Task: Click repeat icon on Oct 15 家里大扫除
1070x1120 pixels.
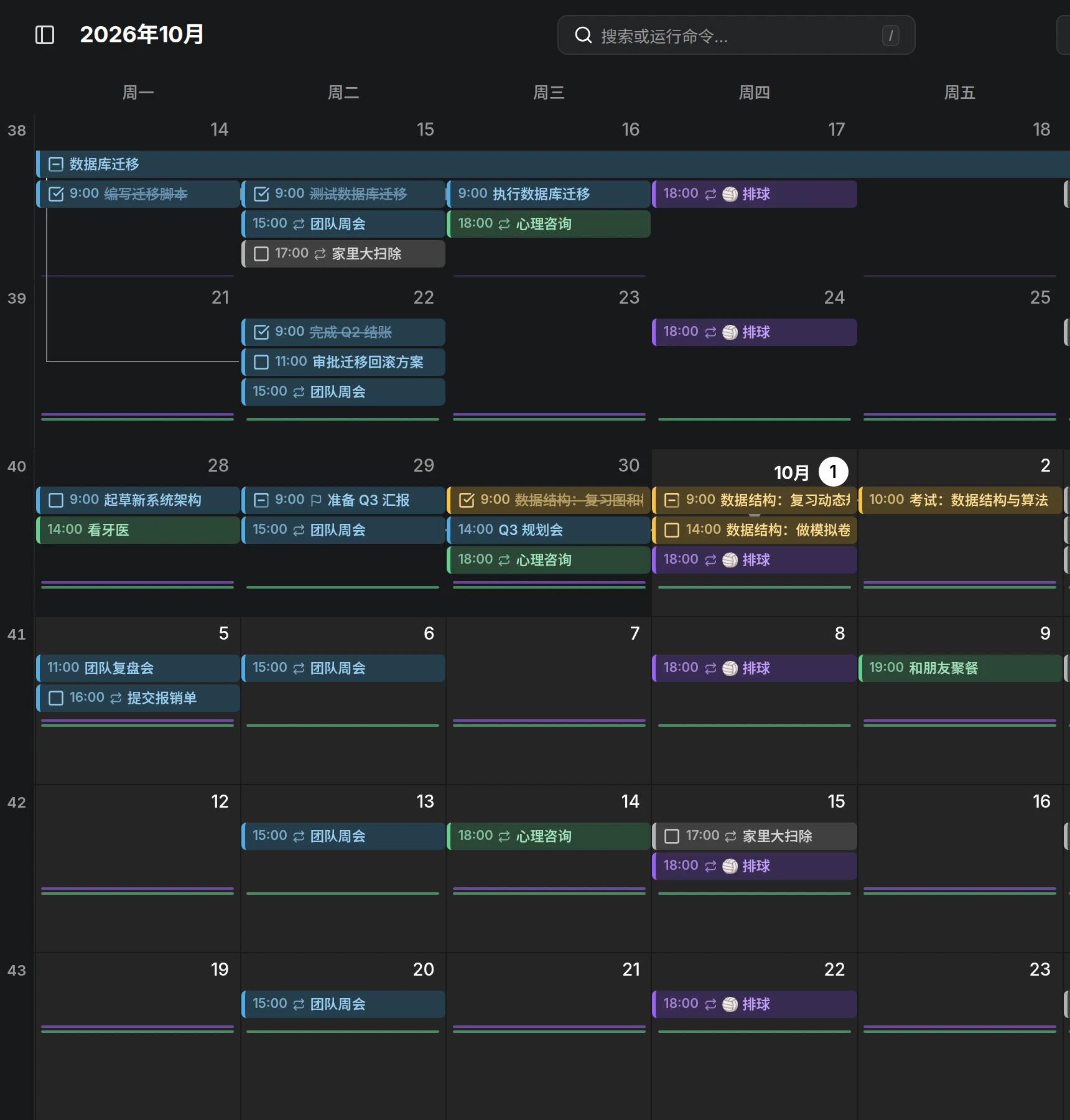Action: click(731, 836)
